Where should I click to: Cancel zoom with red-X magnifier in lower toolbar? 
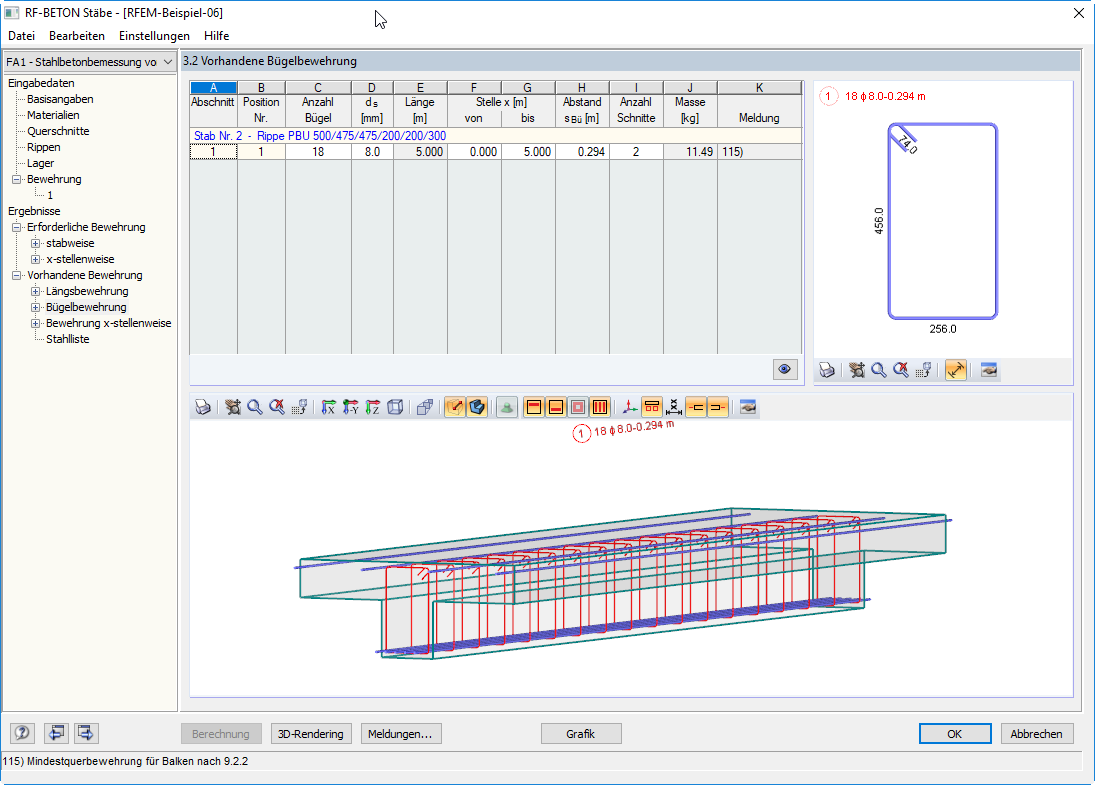(x=277, y=407)
